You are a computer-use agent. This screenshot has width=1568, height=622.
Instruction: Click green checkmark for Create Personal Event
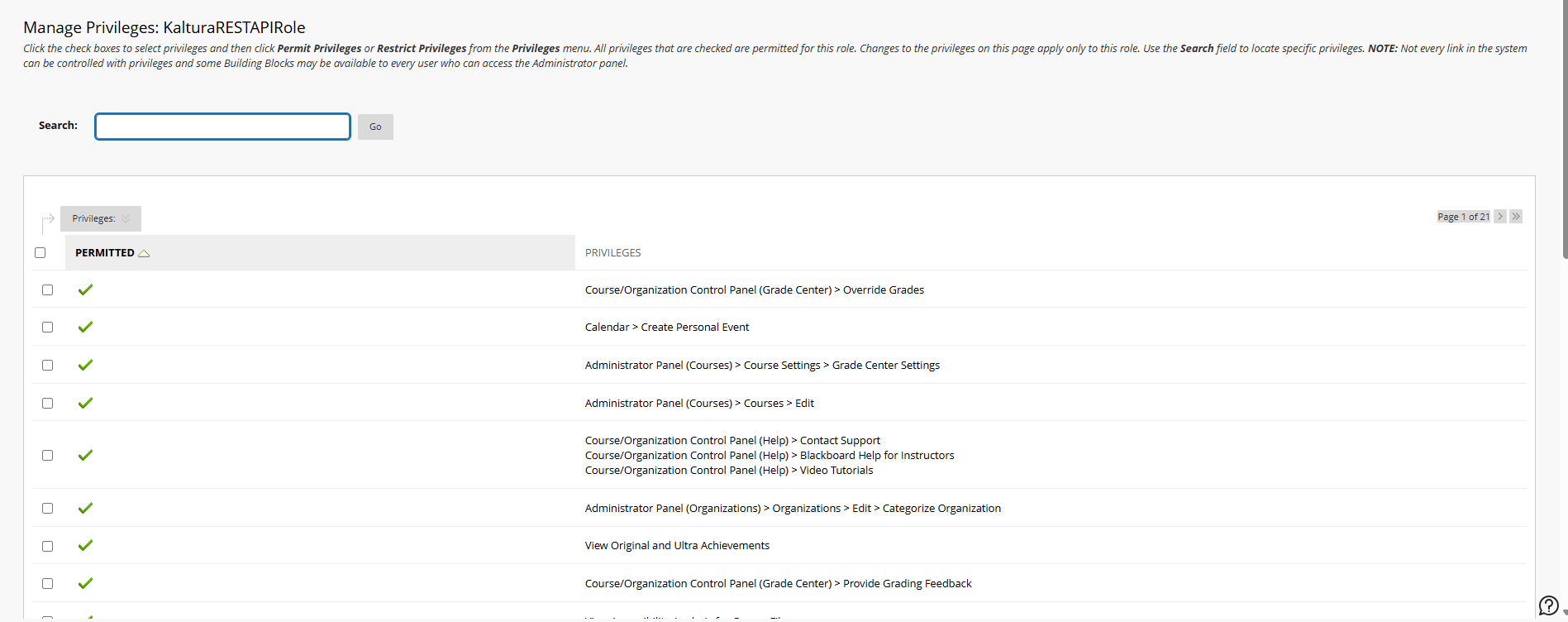pyautogui.click(x=85, y=327)
